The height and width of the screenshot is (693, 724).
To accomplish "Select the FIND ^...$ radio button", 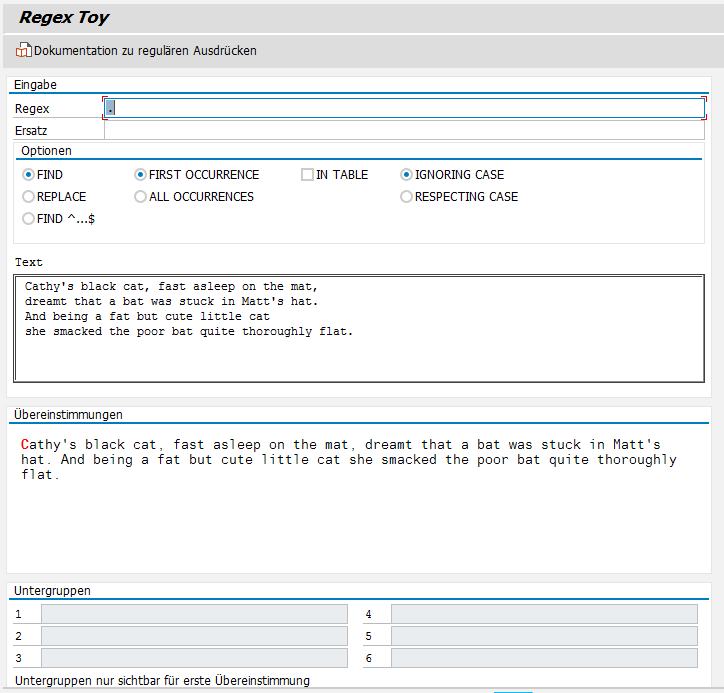I will (29, 218).
